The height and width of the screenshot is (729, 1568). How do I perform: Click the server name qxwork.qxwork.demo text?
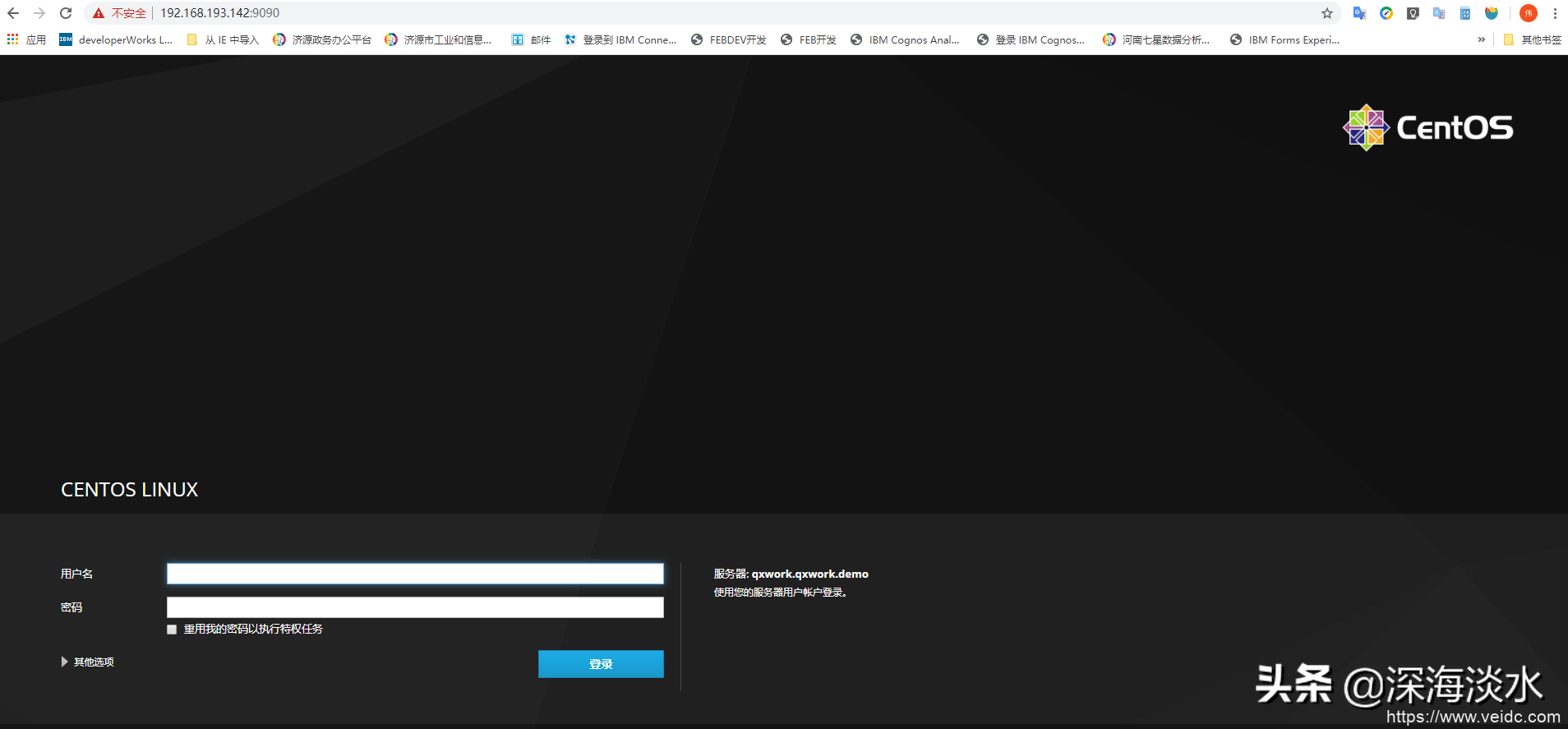tap(810, 574)
